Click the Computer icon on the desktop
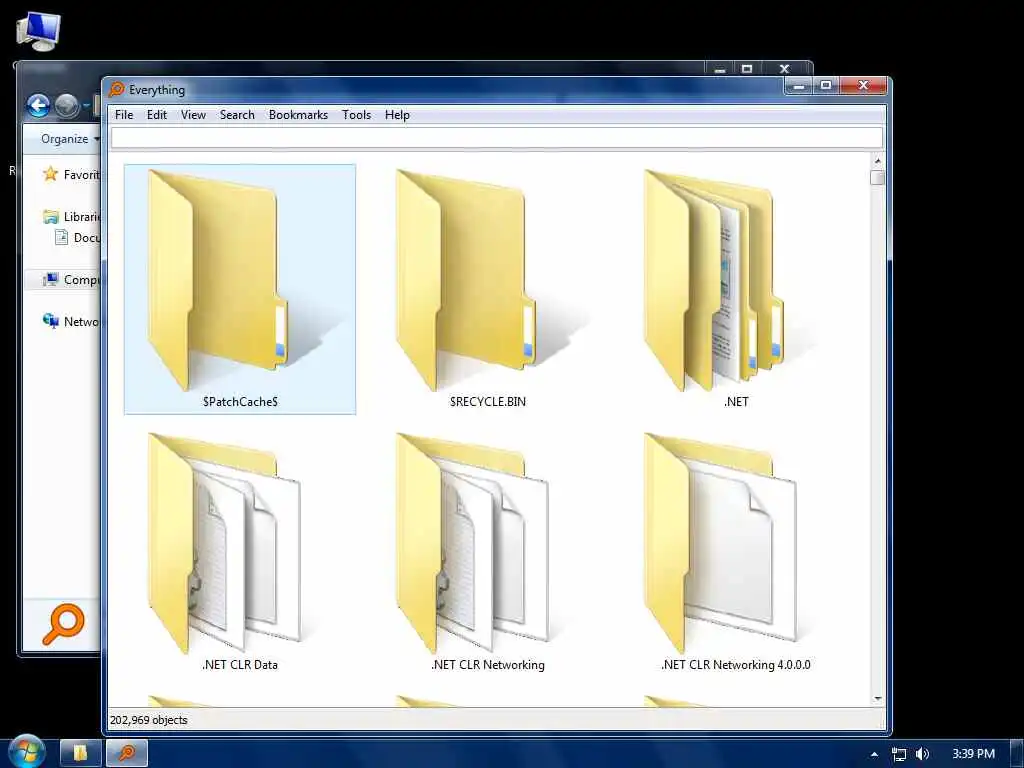This screenshot has height=768, width=1024. click(39, 31)
